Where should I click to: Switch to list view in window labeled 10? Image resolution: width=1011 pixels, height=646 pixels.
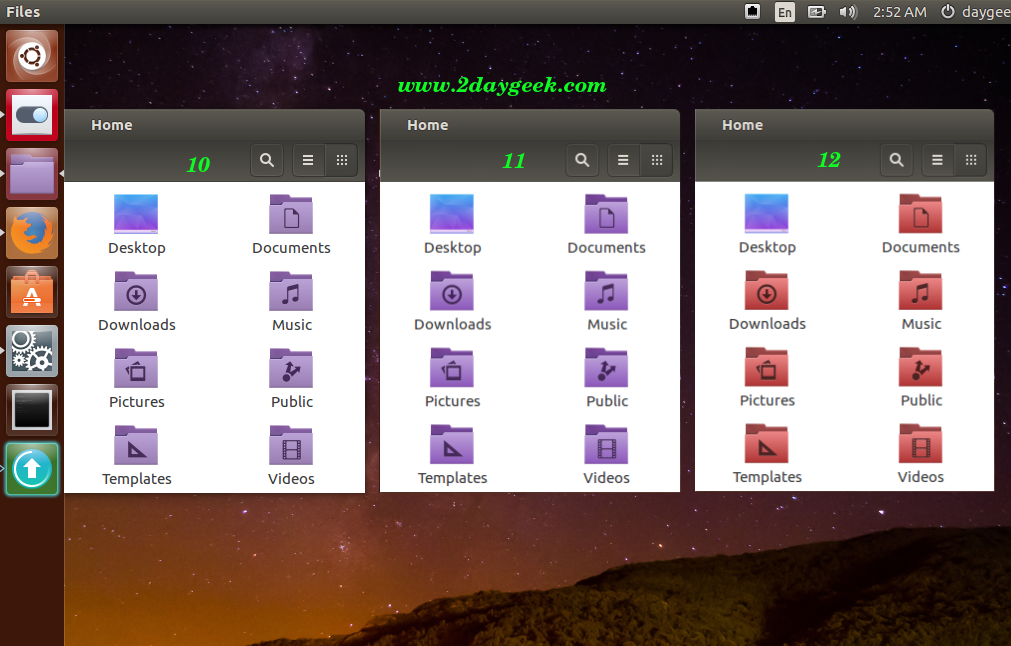309,160
